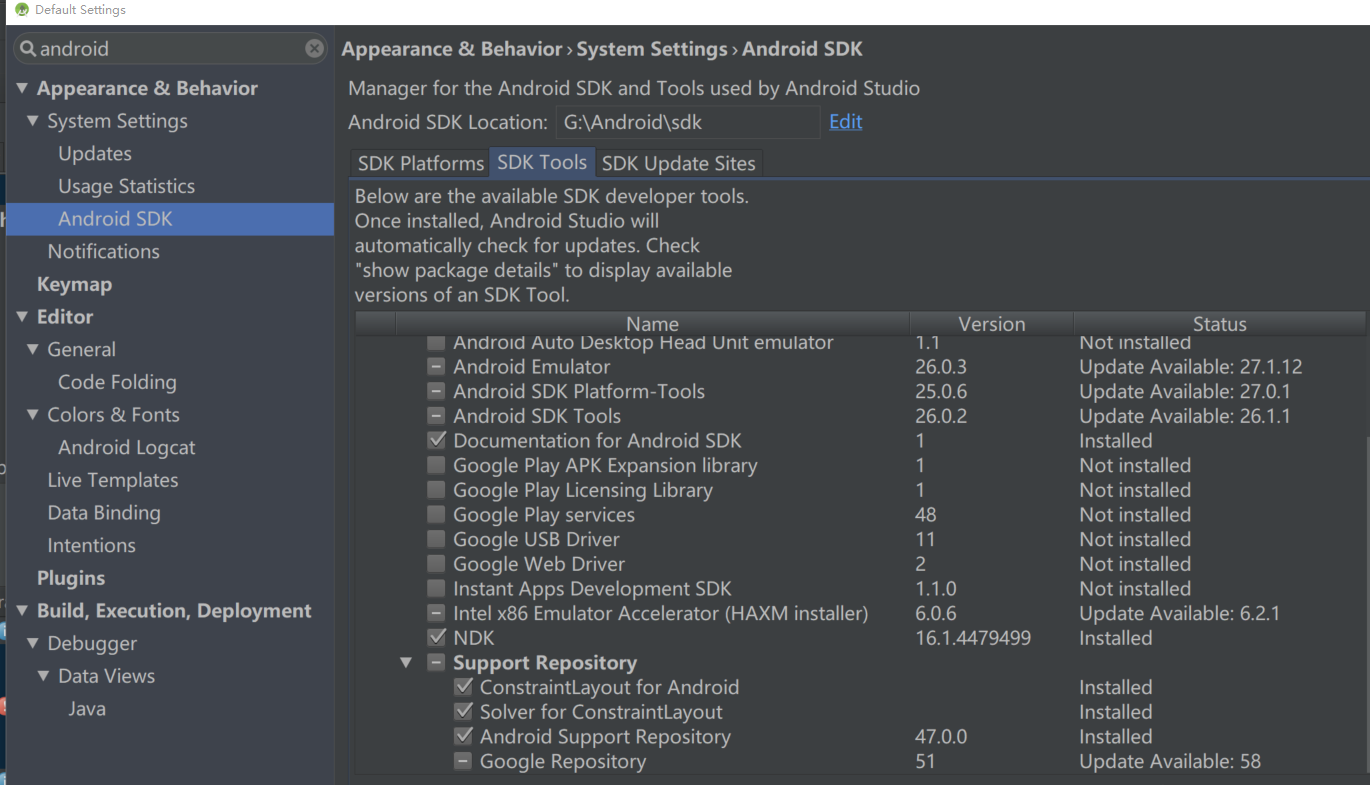The image size is (1370, 785).
Task: Collapse the Editor section
Action: tap(22, 317)
